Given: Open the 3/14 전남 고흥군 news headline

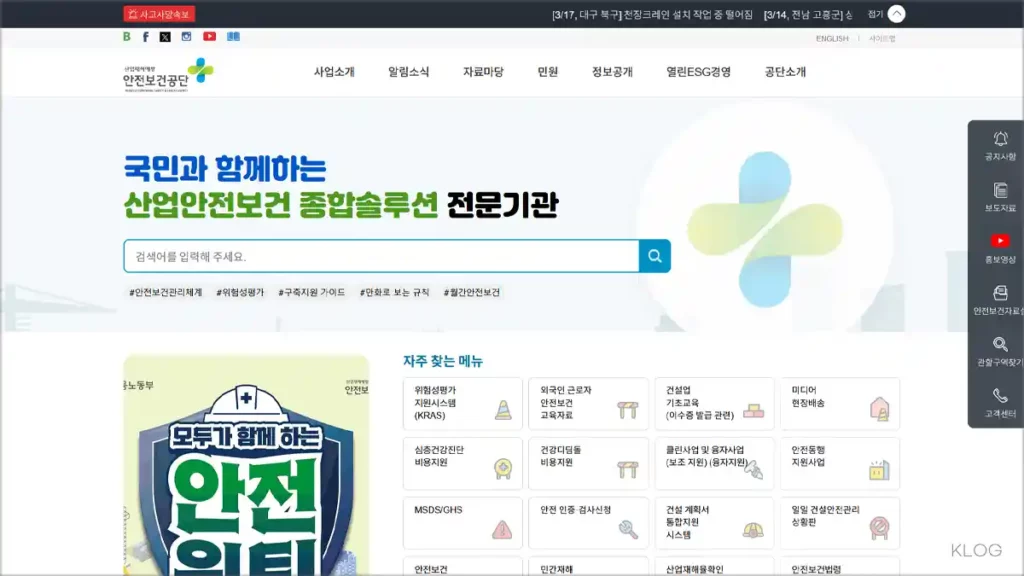Looking at the screenshot, I should point(808,14).
